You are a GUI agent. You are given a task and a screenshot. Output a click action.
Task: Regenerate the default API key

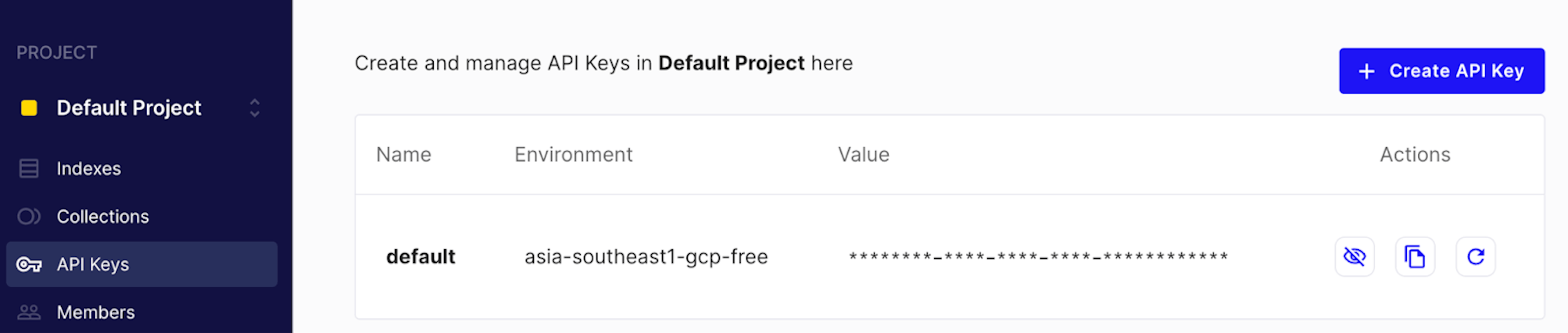point(1475,257)
